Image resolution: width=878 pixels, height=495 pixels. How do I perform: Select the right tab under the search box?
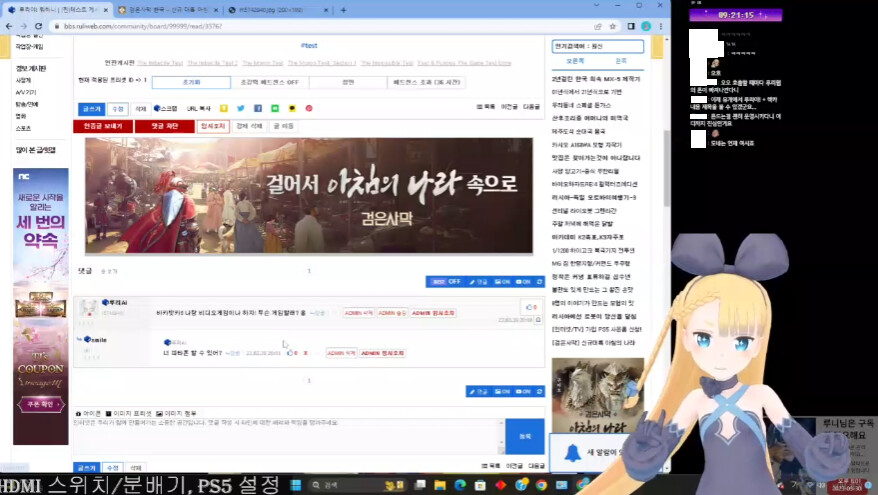click(x=621, y=60)
